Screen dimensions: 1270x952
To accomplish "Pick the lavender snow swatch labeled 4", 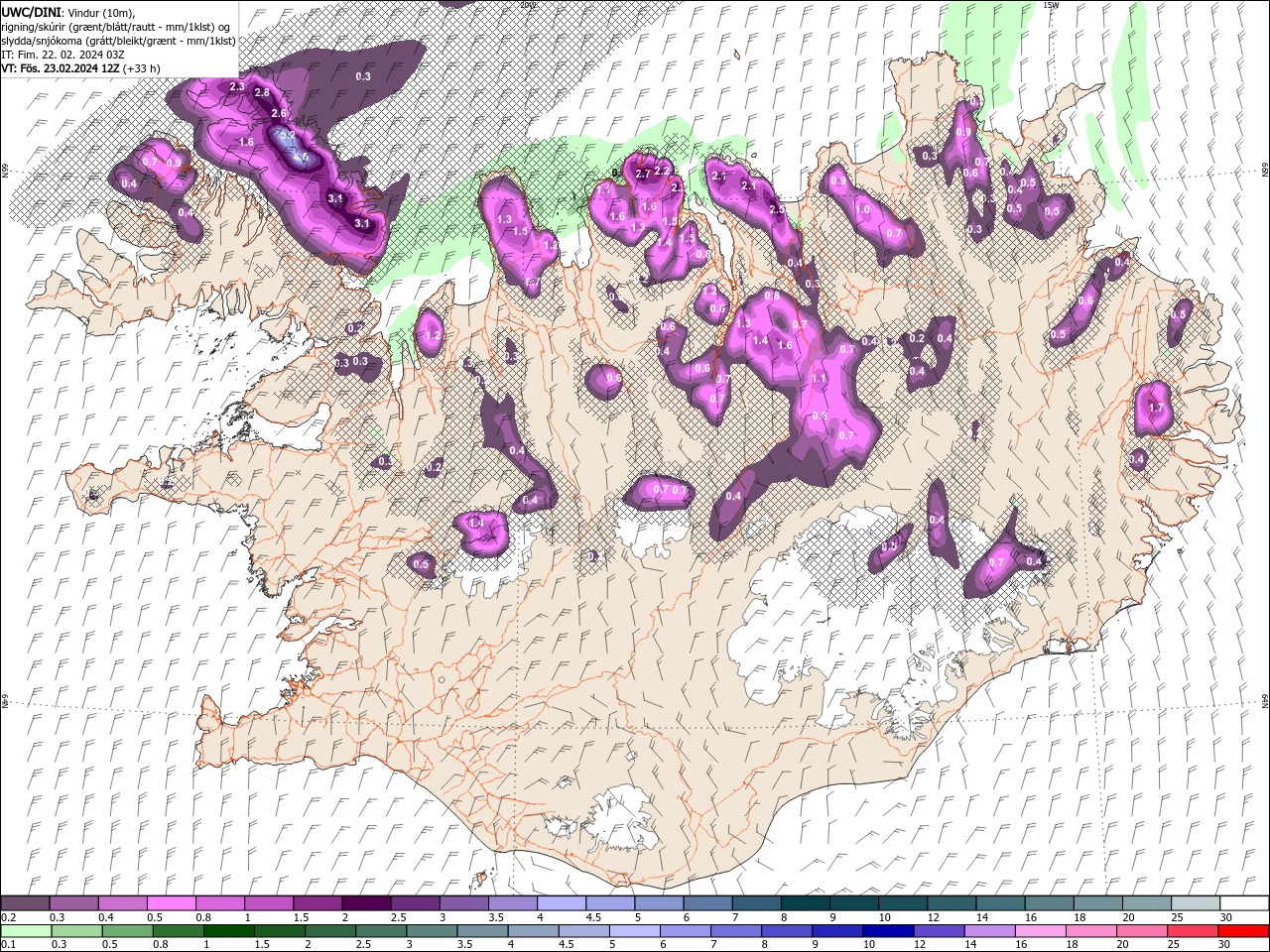I will (x=560, y=902).
